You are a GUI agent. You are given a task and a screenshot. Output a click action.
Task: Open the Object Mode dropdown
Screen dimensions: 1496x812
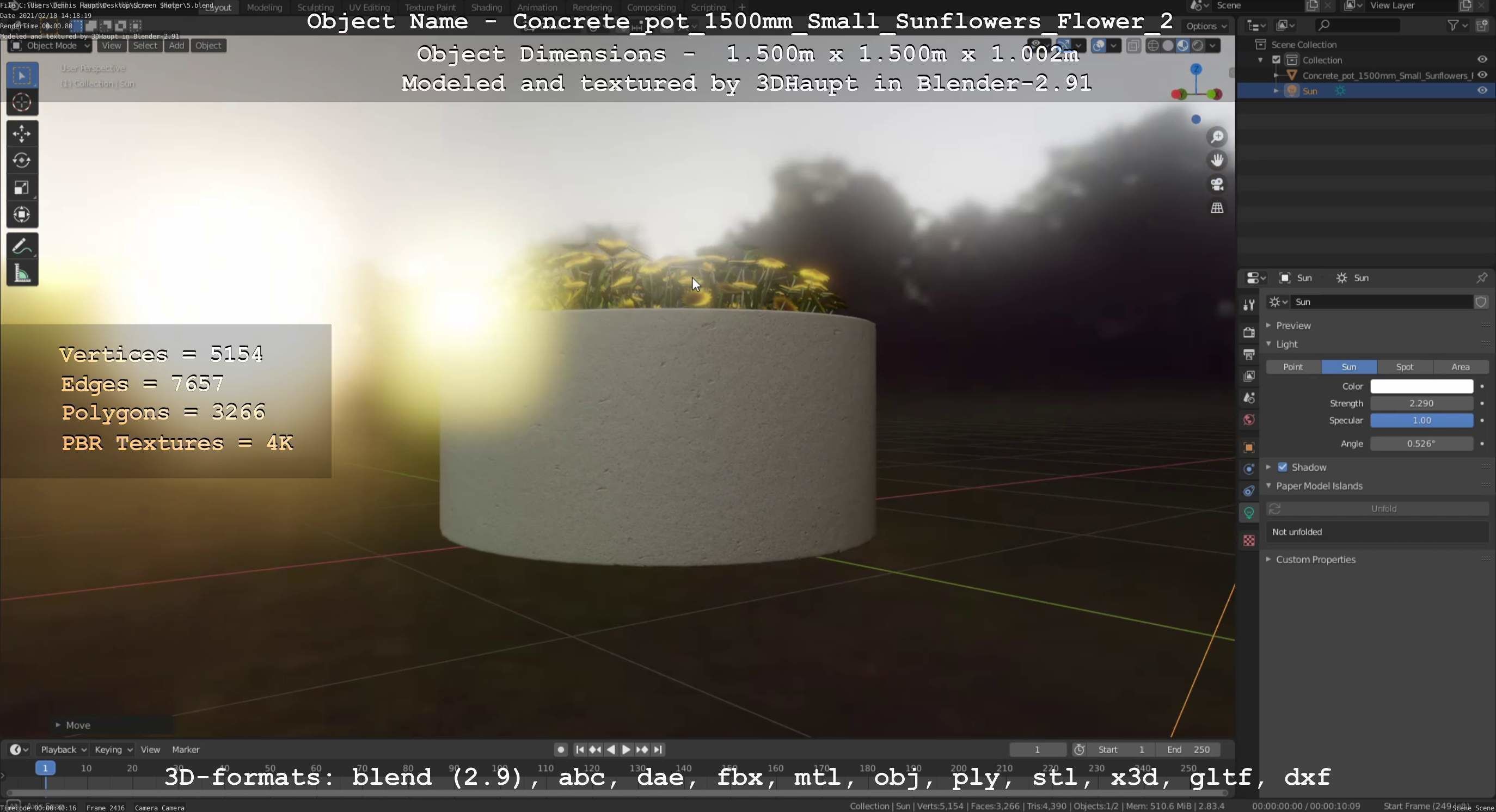(x=51, y=46)
